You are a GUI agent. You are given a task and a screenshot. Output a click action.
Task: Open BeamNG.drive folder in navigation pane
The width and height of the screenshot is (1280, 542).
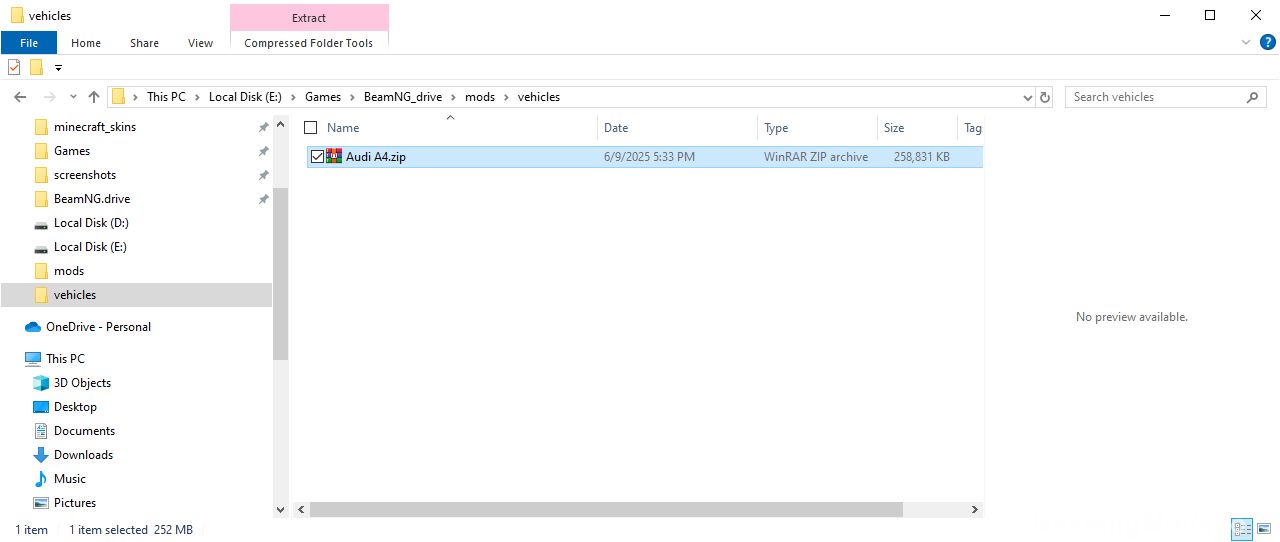tap(92, 199)
